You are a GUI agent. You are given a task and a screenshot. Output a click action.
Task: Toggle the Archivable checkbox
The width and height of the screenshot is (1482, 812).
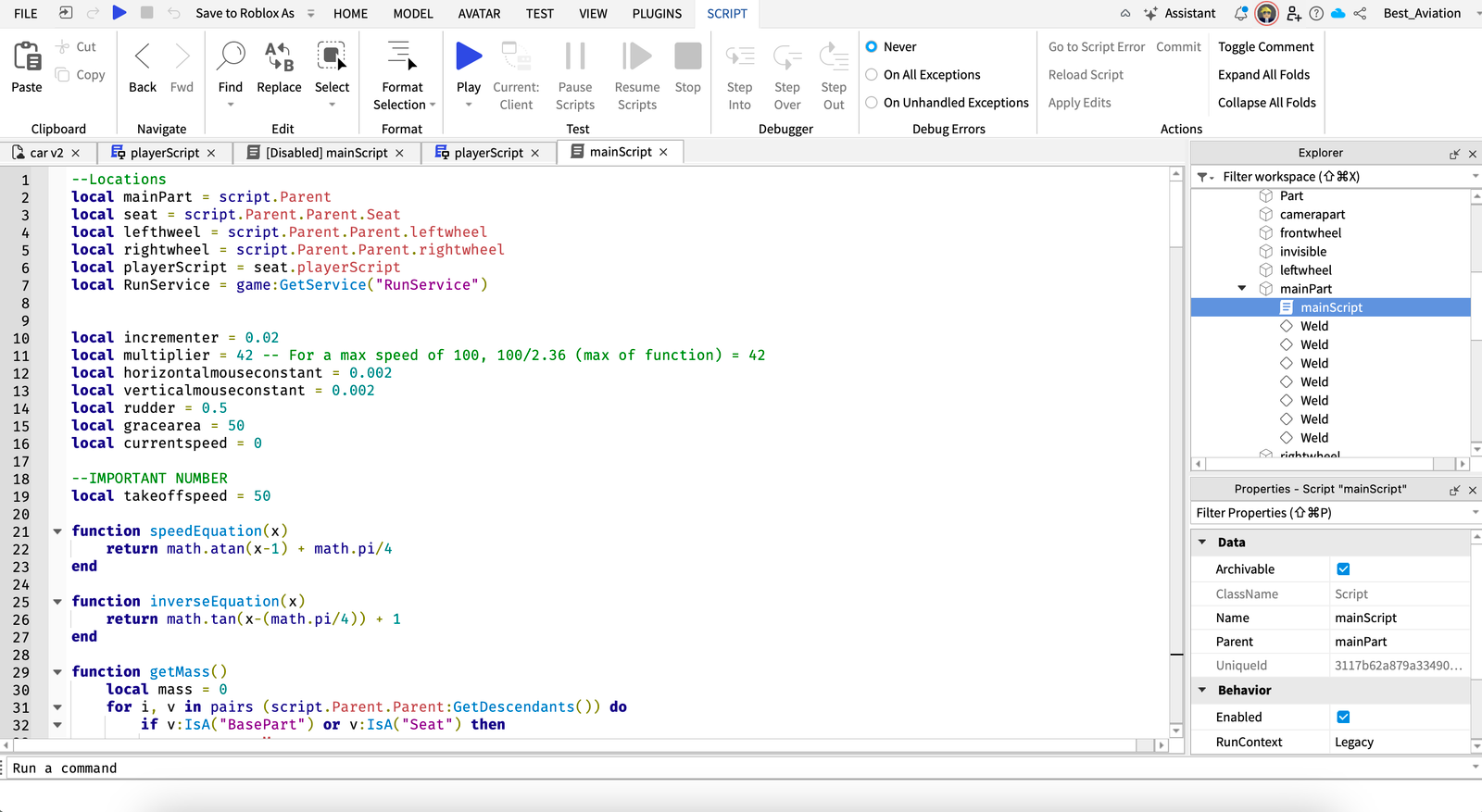[x=1343, y=568]
